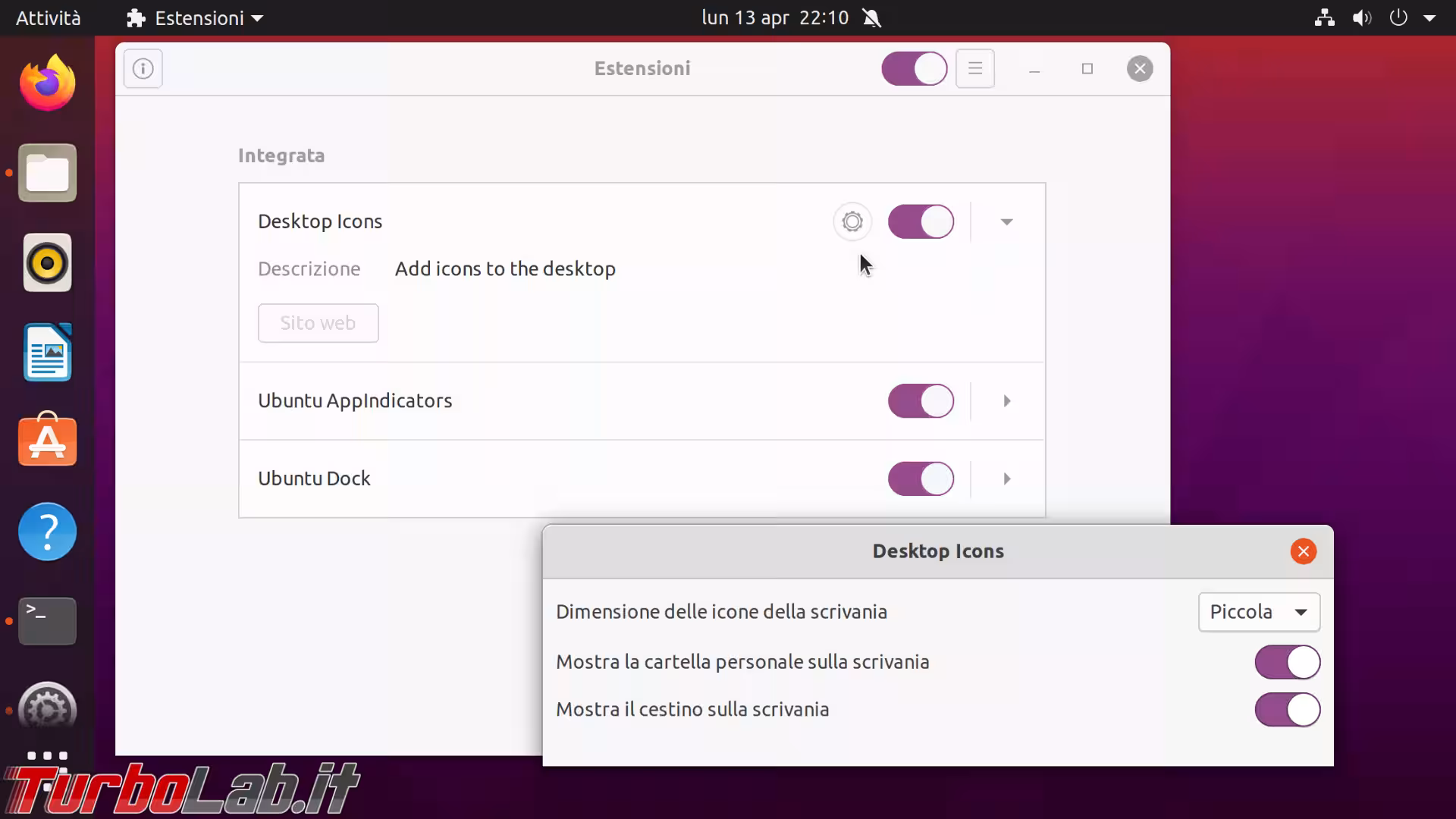The image size is (1456, 819).
Task: Toggle the global extensions switch in header
Action: 915,68
